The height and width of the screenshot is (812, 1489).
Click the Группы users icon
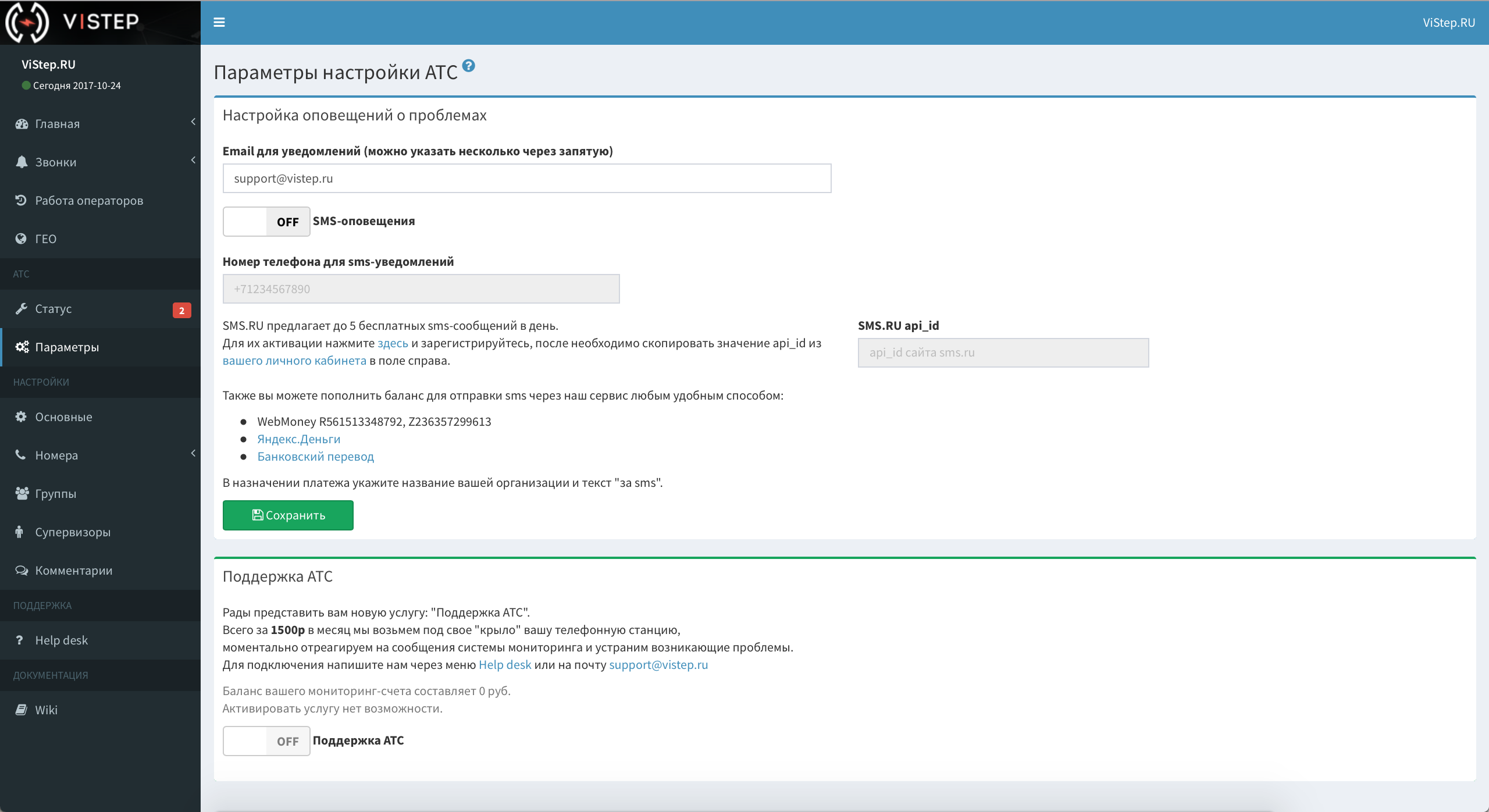point(22,493)
